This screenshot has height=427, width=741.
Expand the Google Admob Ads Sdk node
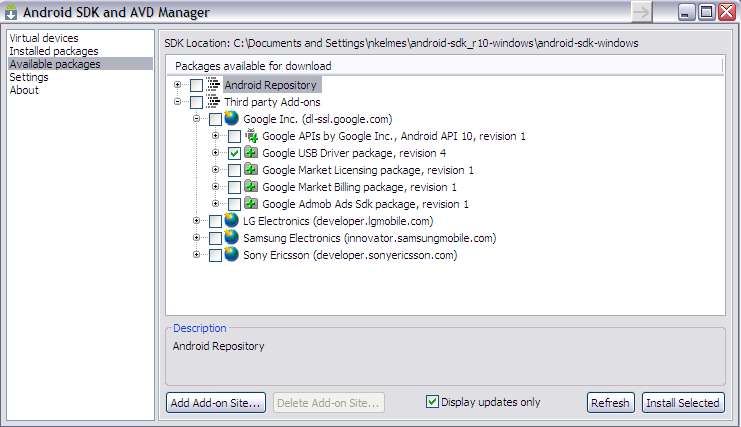[x=215, y=204]
